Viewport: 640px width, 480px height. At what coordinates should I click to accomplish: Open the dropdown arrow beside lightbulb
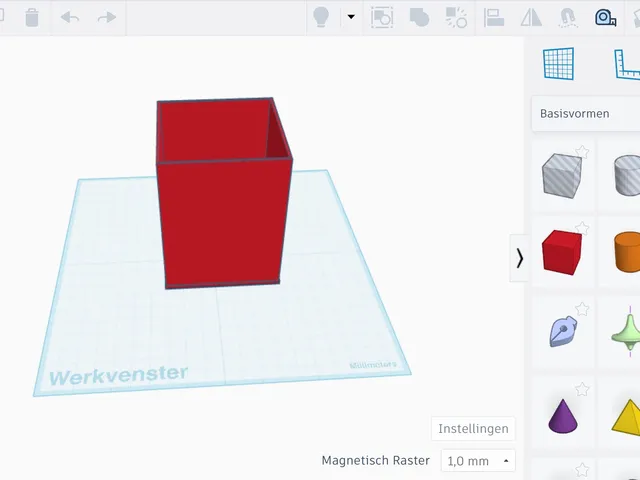point(351,17)
